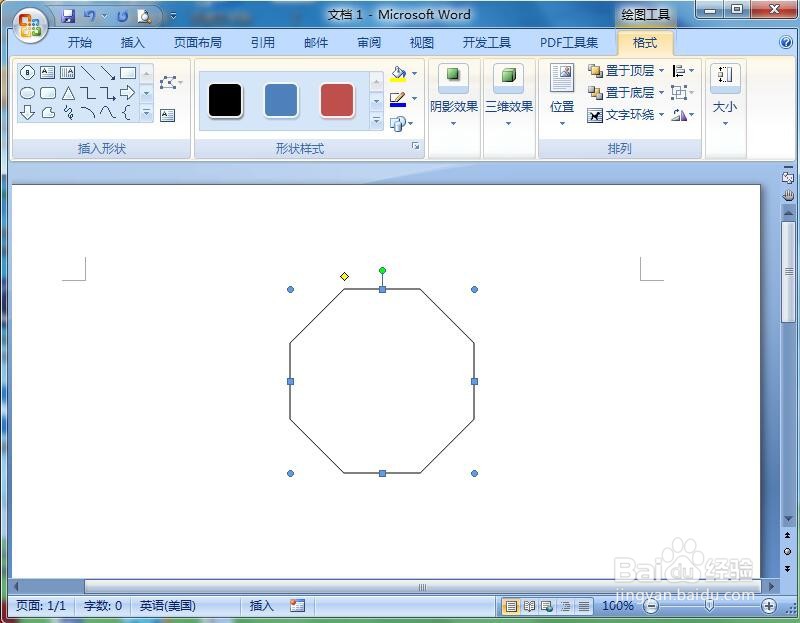Select the elbow arrow connector shape
800x623 pixels.
pos(108,93)
